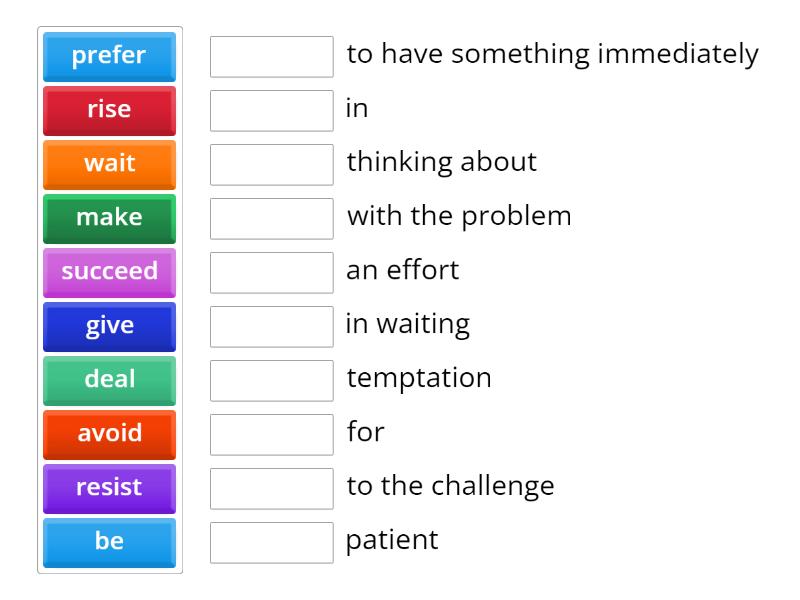Choose the dark blue "give" tile
The width and height of the screenshot is (800, 600).
(109, 326)
